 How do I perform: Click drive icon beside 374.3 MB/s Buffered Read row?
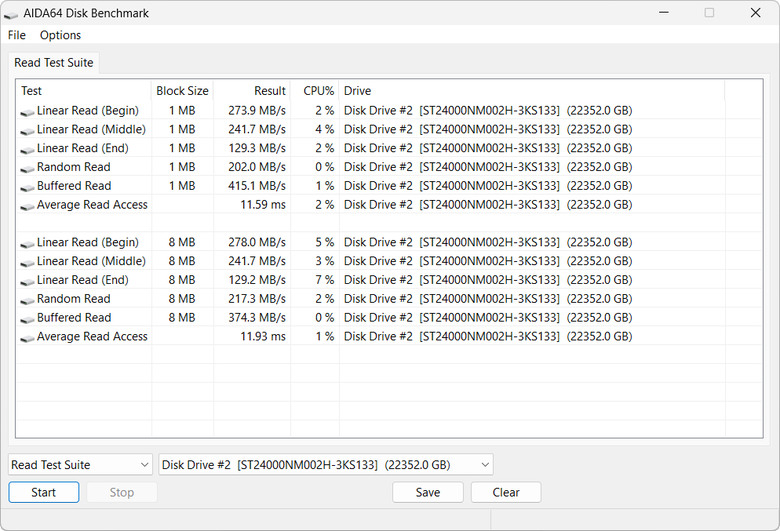point(27,320)
